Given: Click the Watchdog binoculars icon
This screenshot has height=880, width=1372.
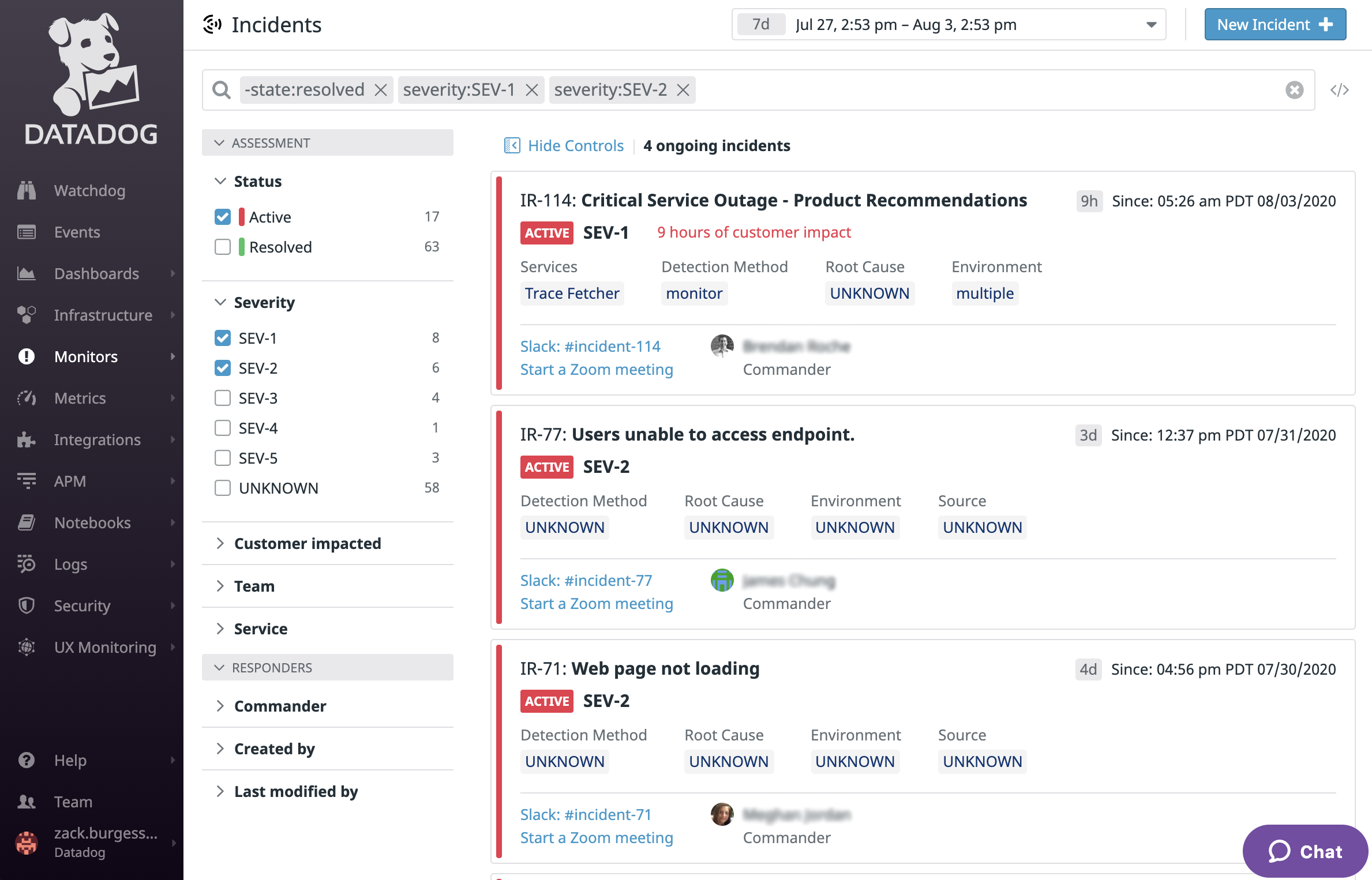Looking at the screenshot, I should (x=27, y=190).
